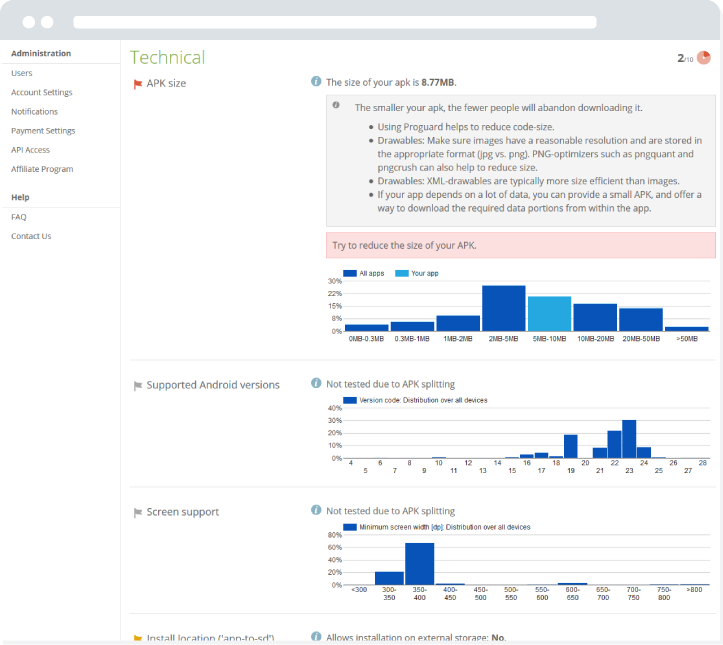Click Contact Us in the Help section
The width and height of the screenshot is (723, 645).
[x=31, y=236]
